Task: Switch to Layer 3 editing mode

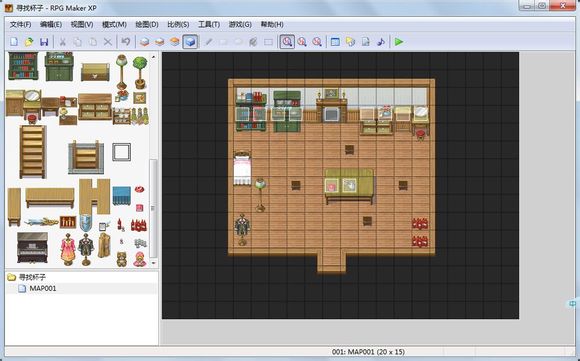Action: (x=175, y=42)
